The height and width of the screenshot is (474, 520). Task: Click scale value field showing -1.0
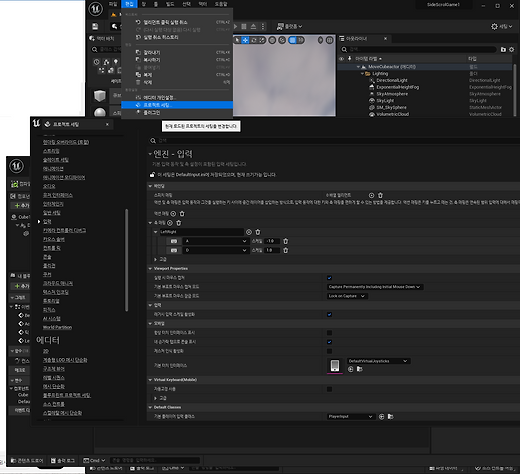[272, 241]
